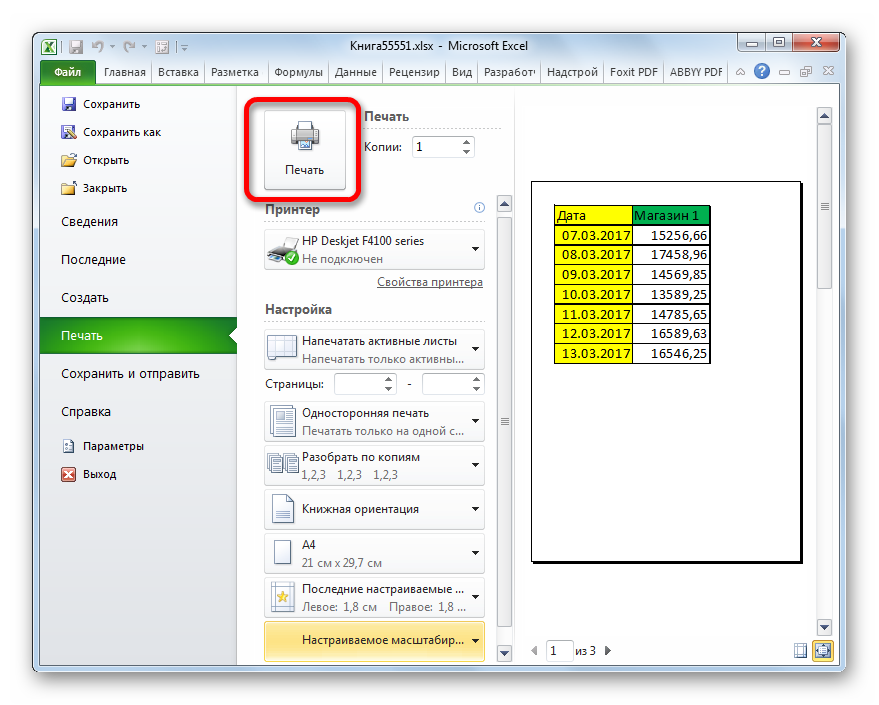The width and height of the screenshot is (879, 705).
Task: Click the big printer Печать button
Action: click(x=304, y=149)
